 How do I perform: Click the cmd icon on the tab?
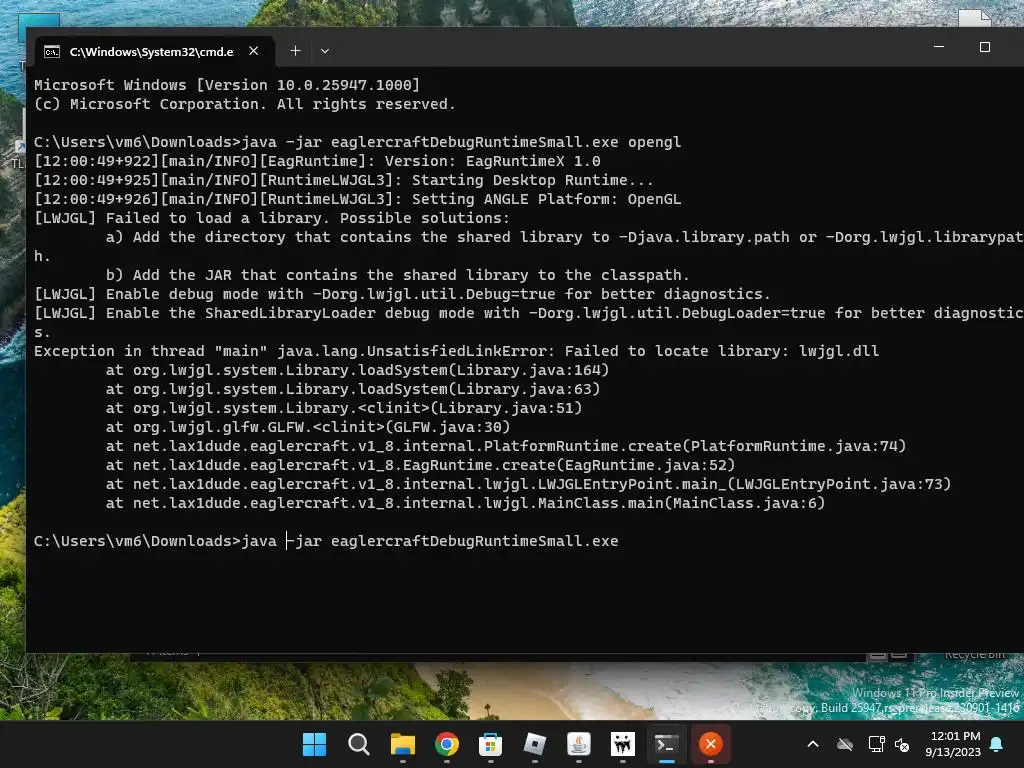[x=52, y=52]
